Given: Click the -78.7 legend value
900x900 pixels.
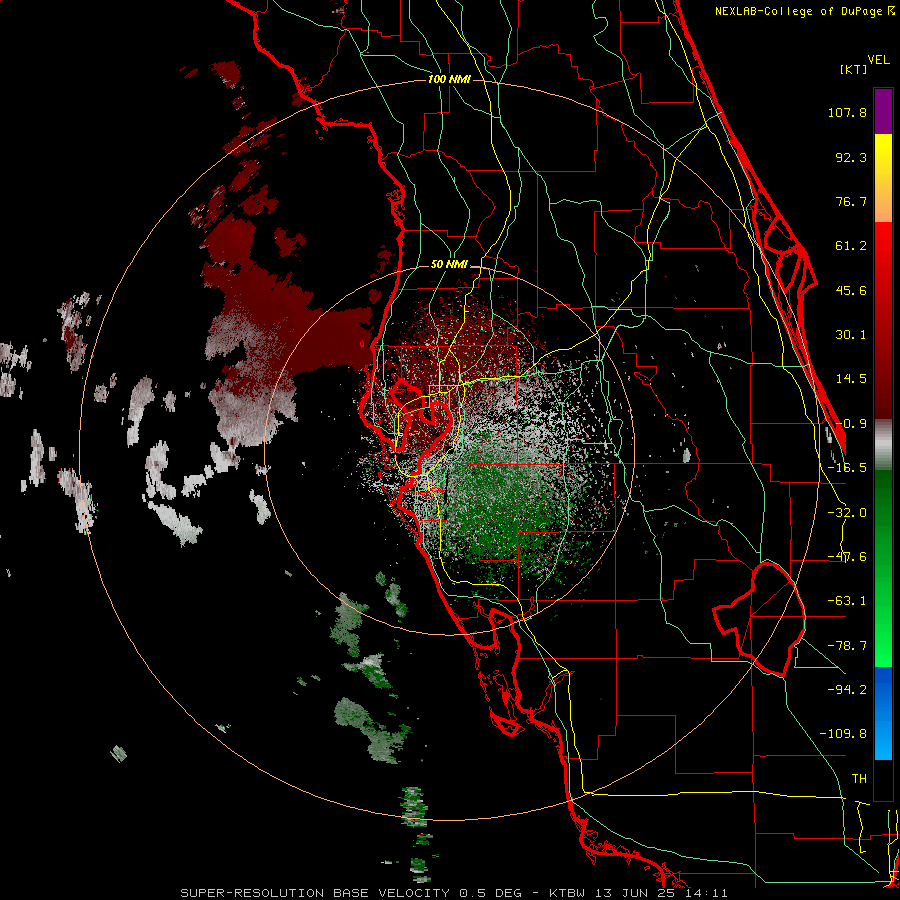Looking at the screenshot, I should point(847,646).
